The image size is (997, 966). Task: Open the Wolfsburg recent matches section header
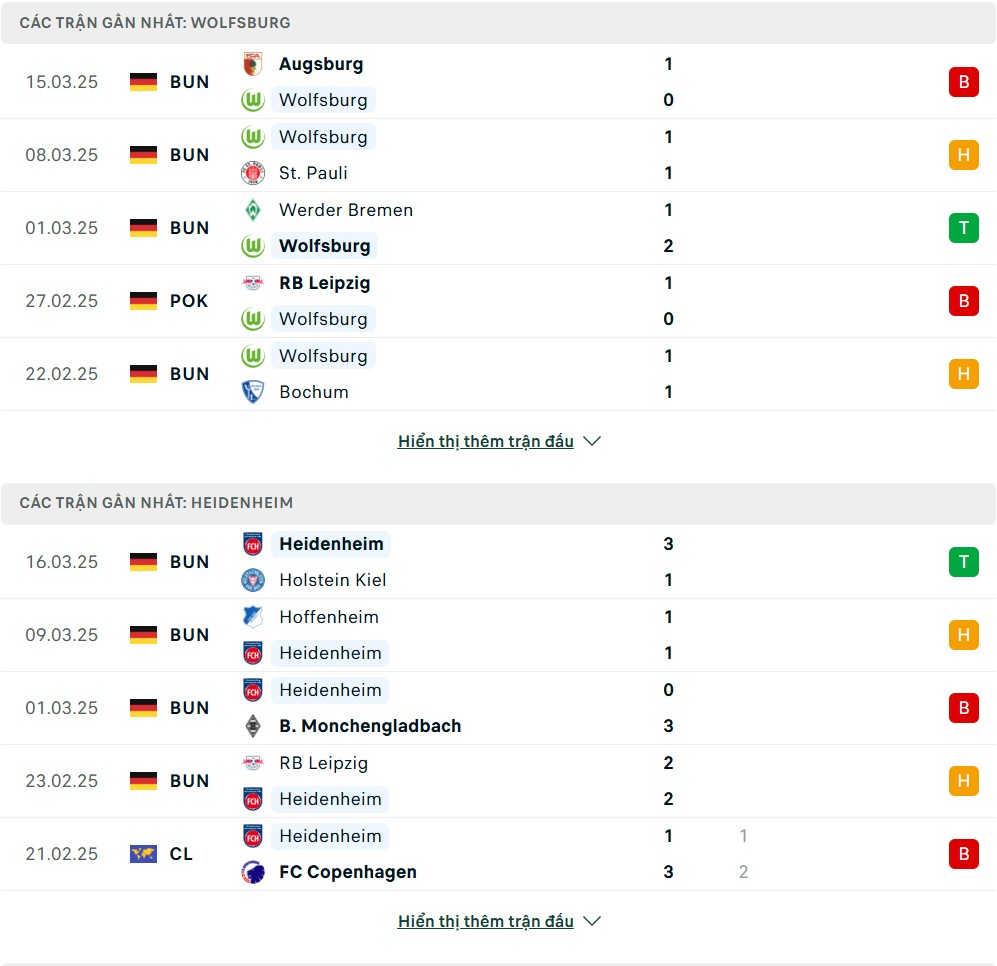tap(498, 23)
